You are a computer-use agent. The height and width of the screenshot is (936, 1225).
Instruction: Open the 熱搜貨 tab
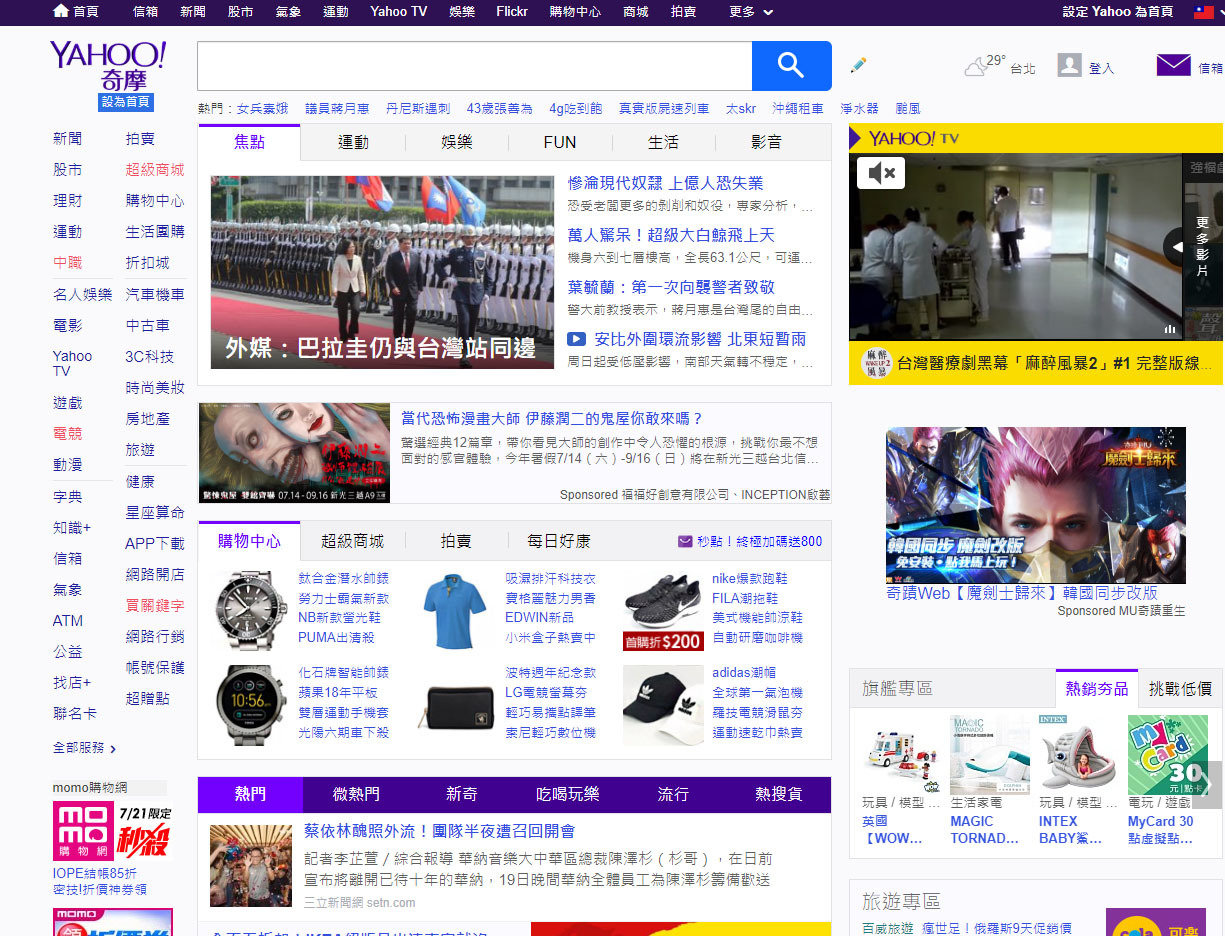[779, 794]
